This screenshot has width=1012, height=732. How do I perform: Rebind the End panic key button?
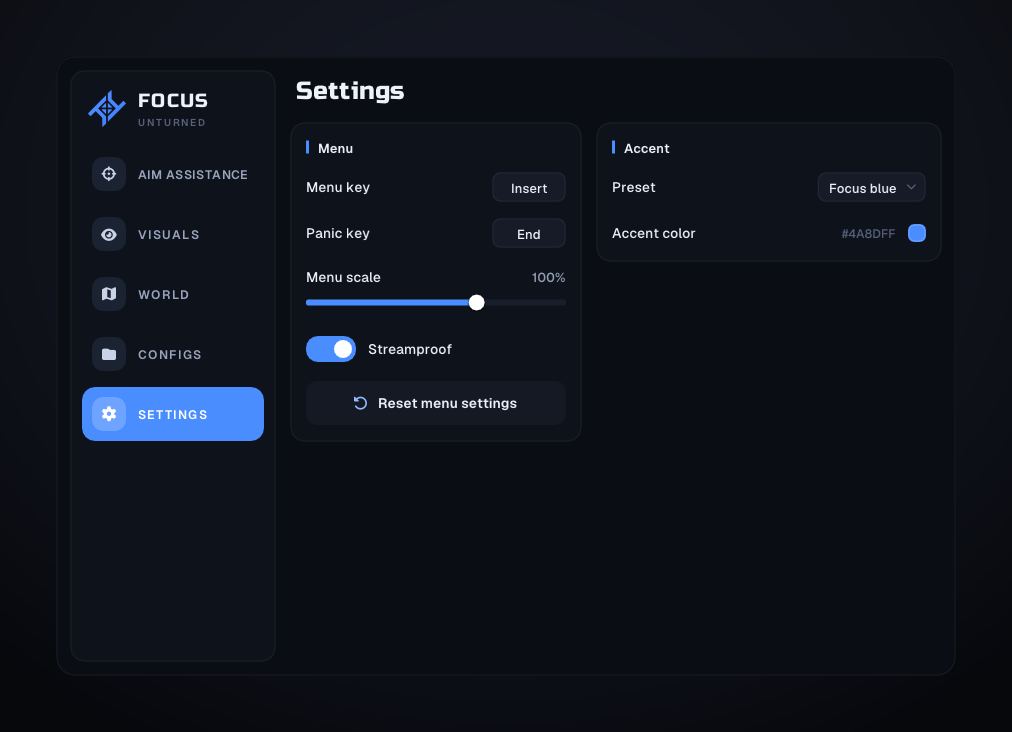(529, 234)
